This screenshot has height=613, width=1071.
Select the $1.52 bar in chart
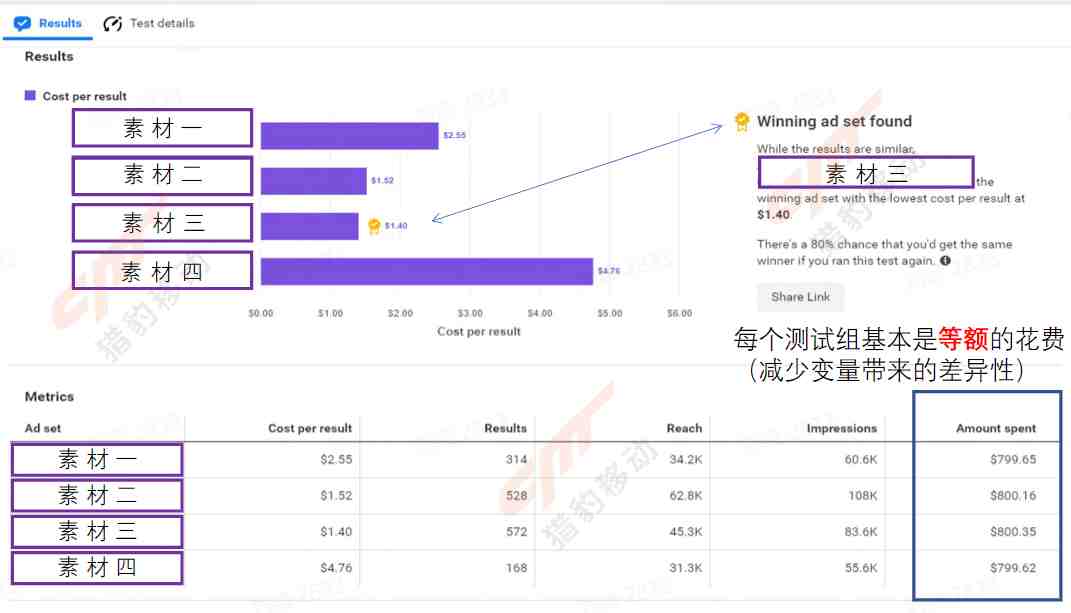point(314,181)
